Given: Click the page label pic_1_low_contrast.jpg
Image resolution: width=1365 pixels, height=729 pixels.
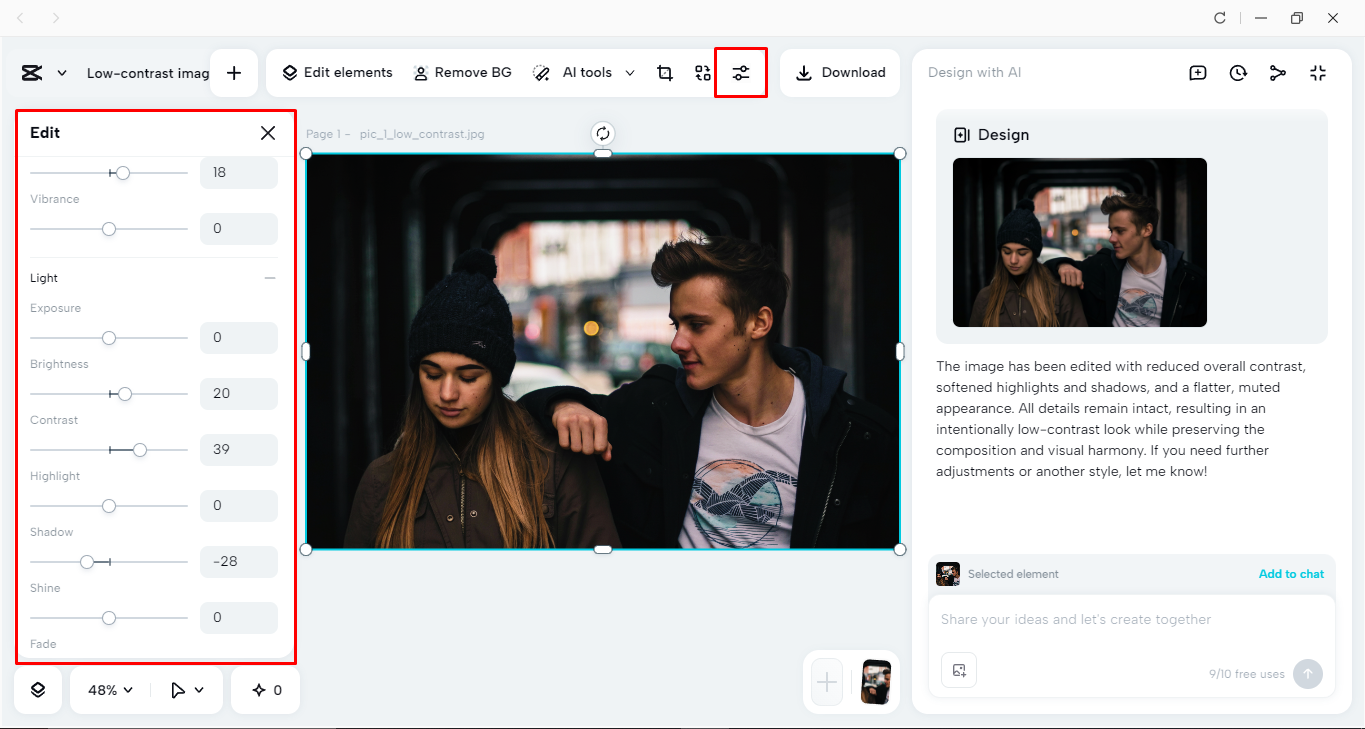Looking at the screenshot, I should coord(422,134).
